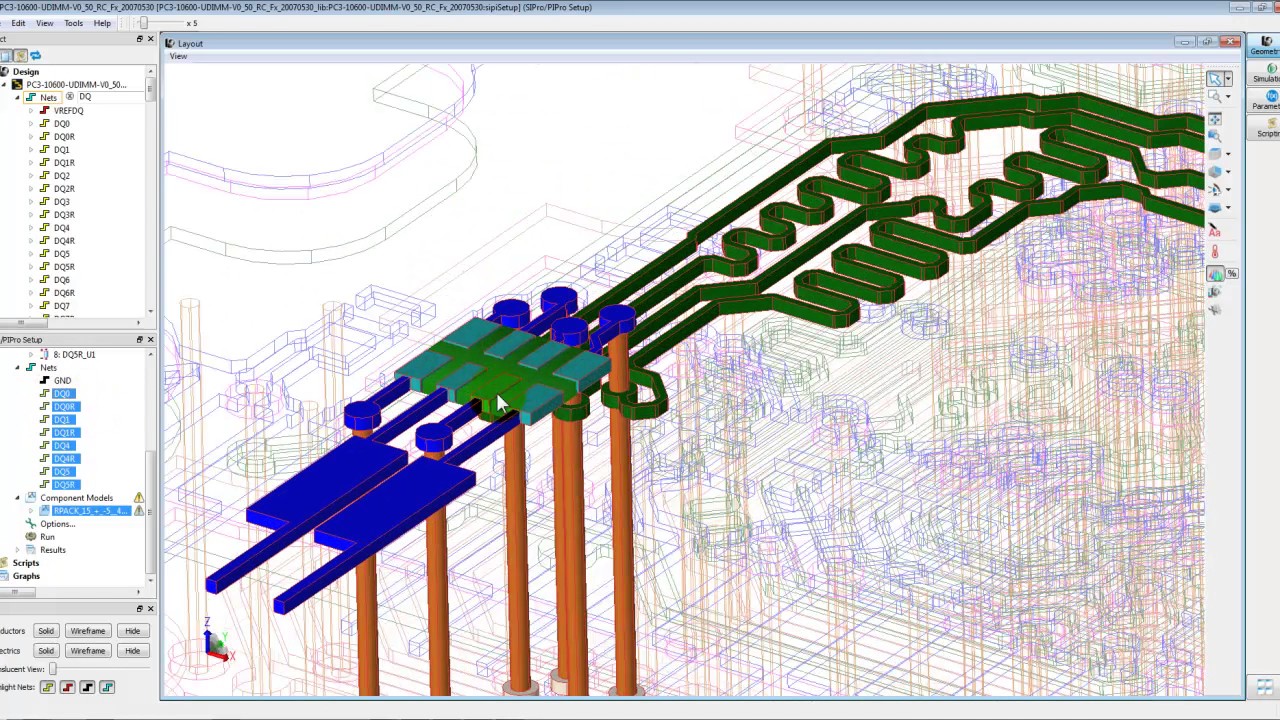Select the GND net in setup tree

click(62, 381)
